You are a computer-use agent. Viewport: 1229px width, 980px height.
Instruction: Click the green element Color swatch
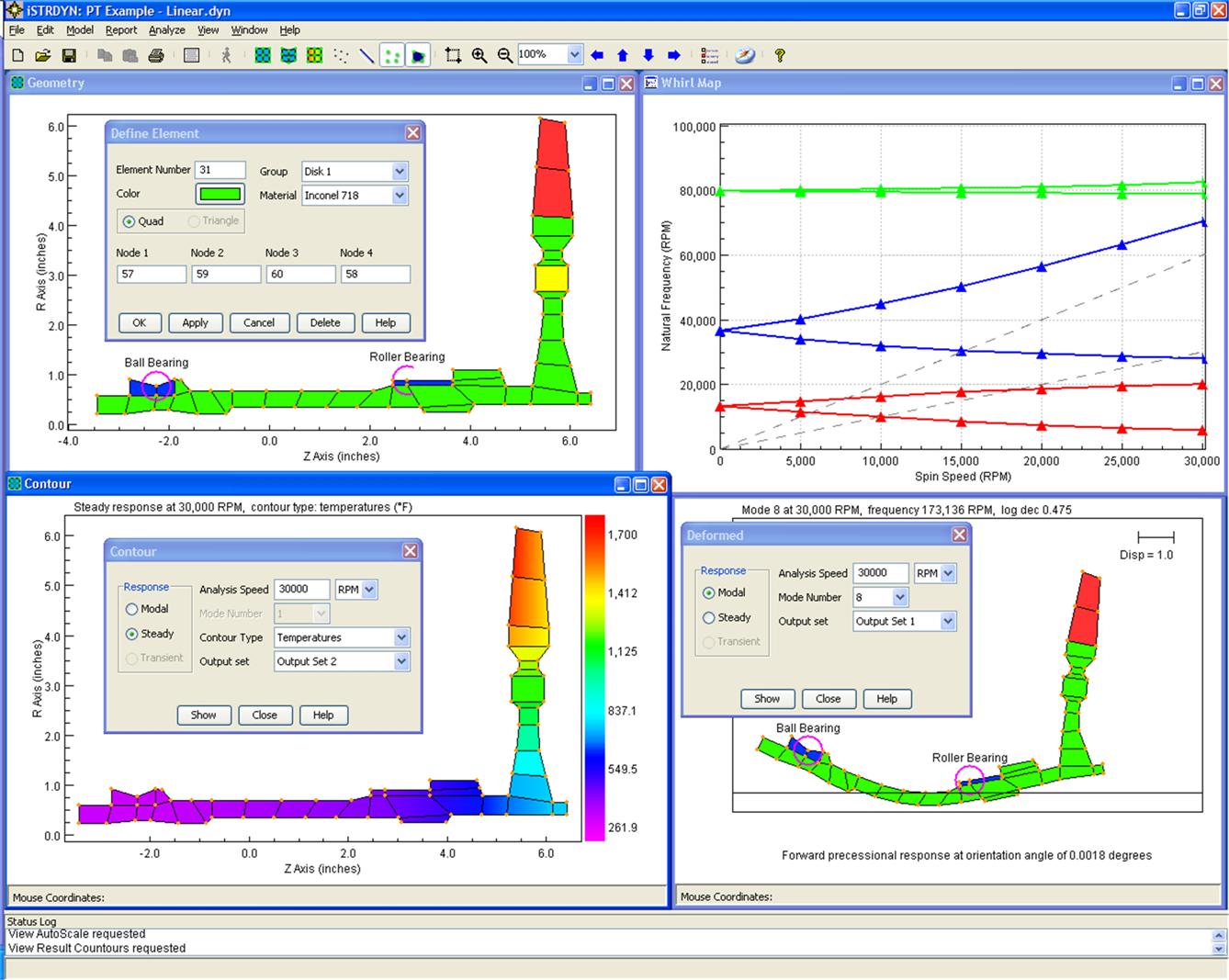220,194
